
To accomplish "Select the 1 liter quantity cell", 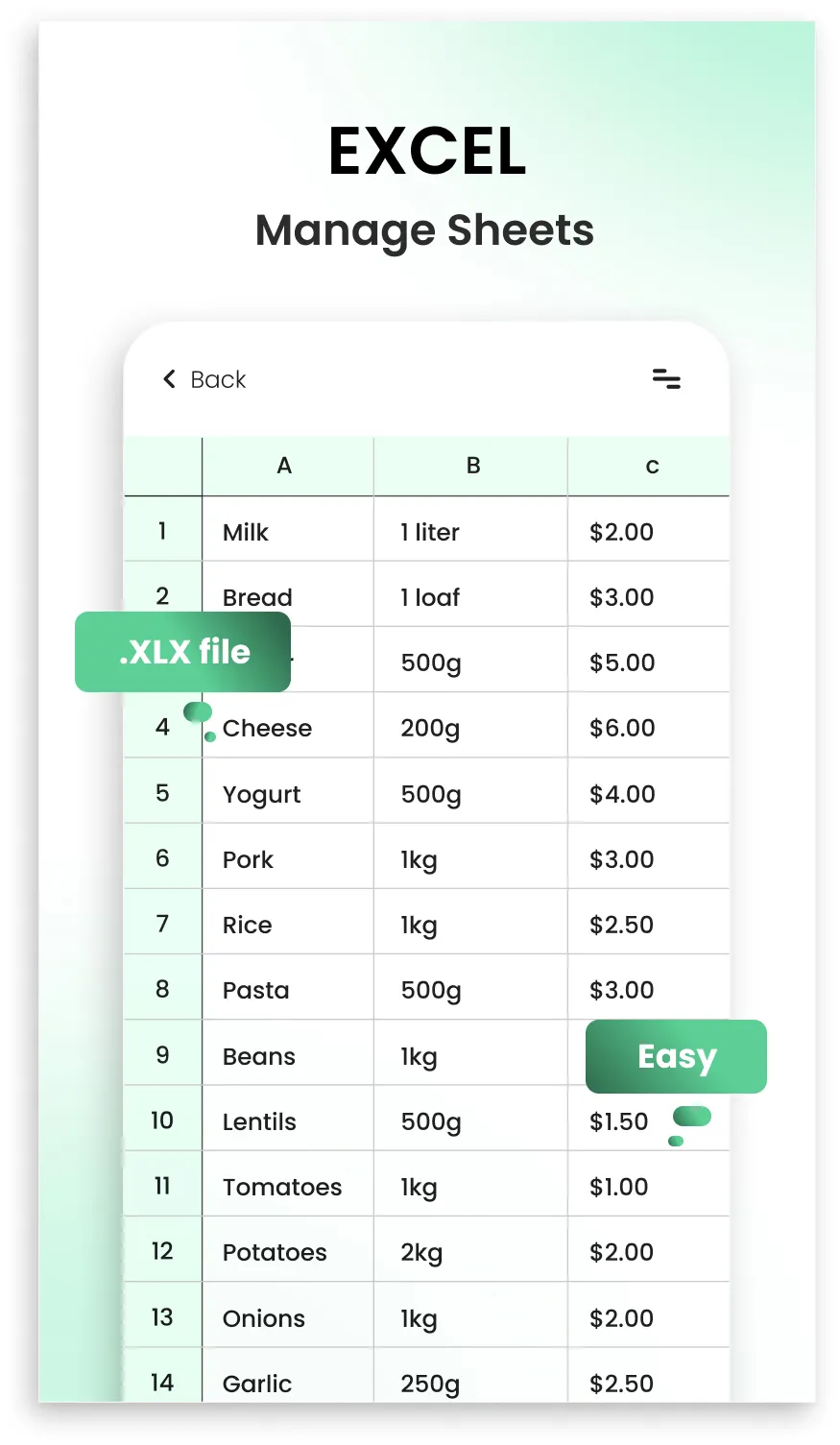I will click(x=470, y=530).
